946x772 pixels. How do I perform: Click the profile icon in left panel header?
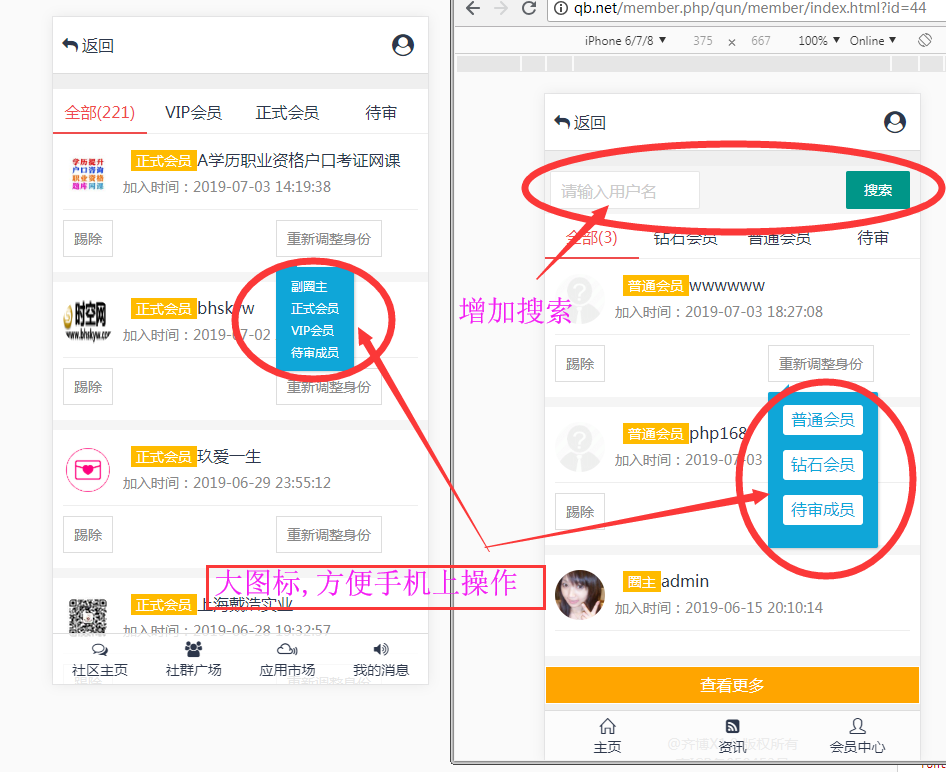(403, 45)
